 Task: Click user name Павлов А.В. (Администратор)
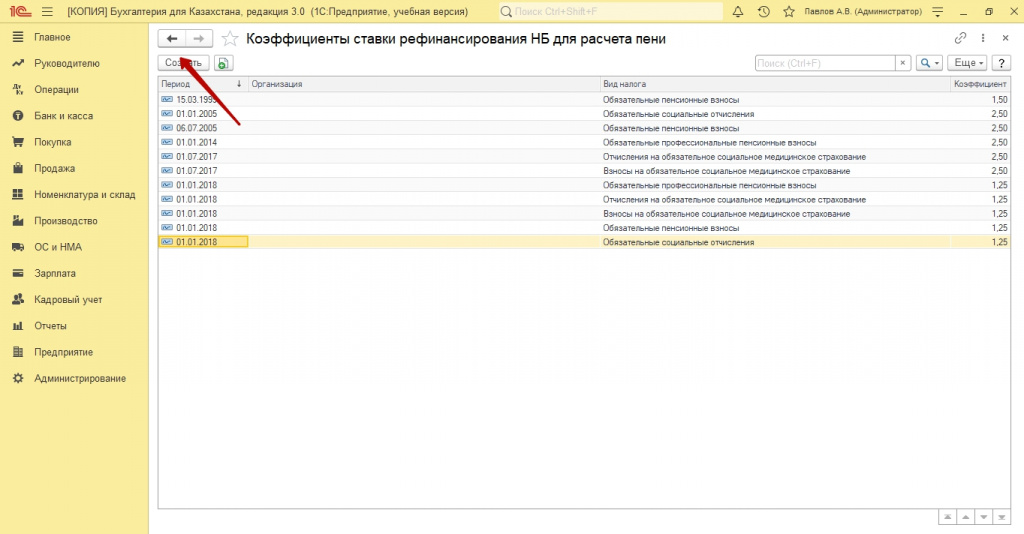(x=863, y=12)
